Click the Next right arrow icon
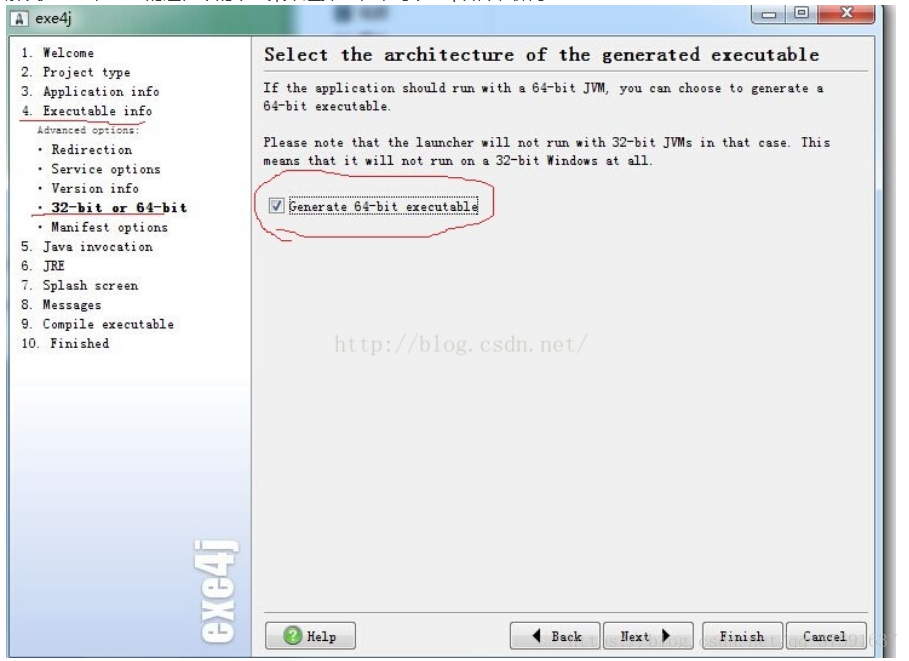909x661 pixels. pyautogui.click(x=666, y=635)
